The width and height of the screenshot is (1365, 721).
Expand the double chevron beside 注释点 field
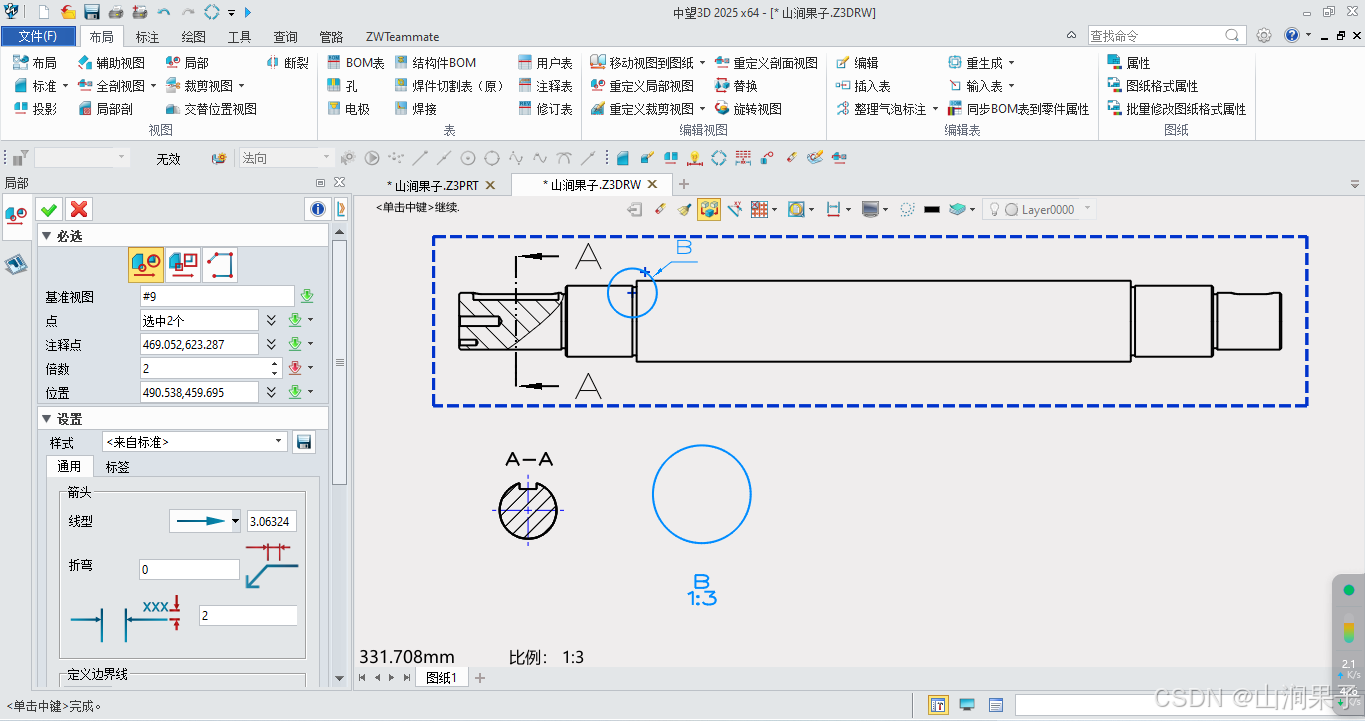[270, 344]
